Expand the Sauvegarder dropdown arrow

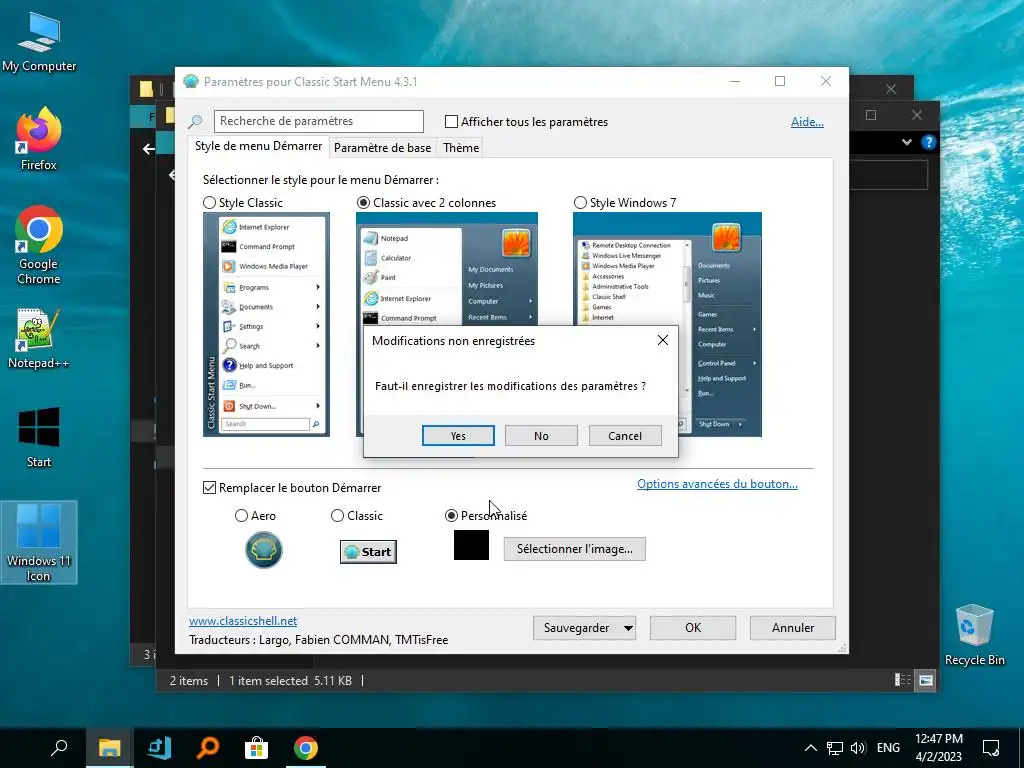point(628,628)
